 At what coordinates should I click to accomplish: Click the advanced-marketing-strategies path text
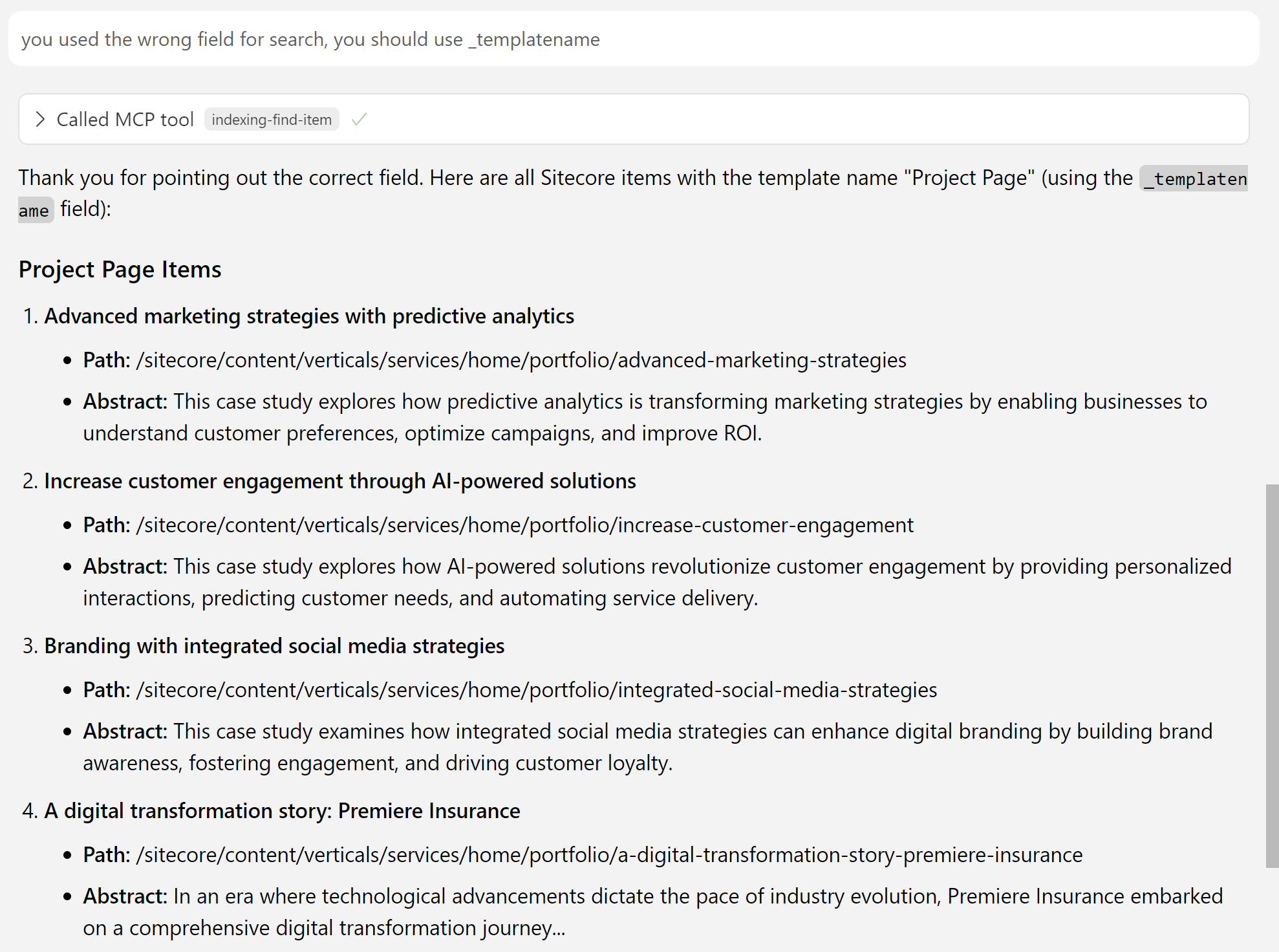(x=521, y=360)
